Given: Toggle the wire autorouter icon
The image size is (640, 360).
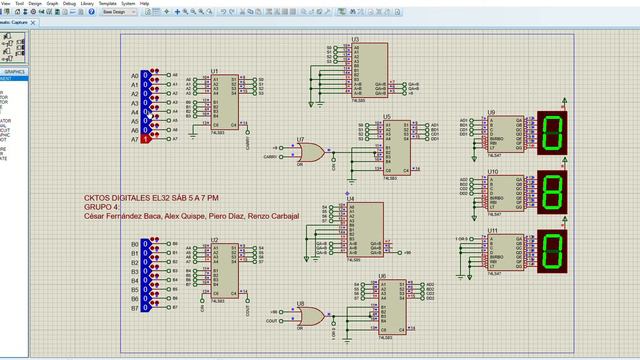Looking at the screenshot, I should coord(342,12).
